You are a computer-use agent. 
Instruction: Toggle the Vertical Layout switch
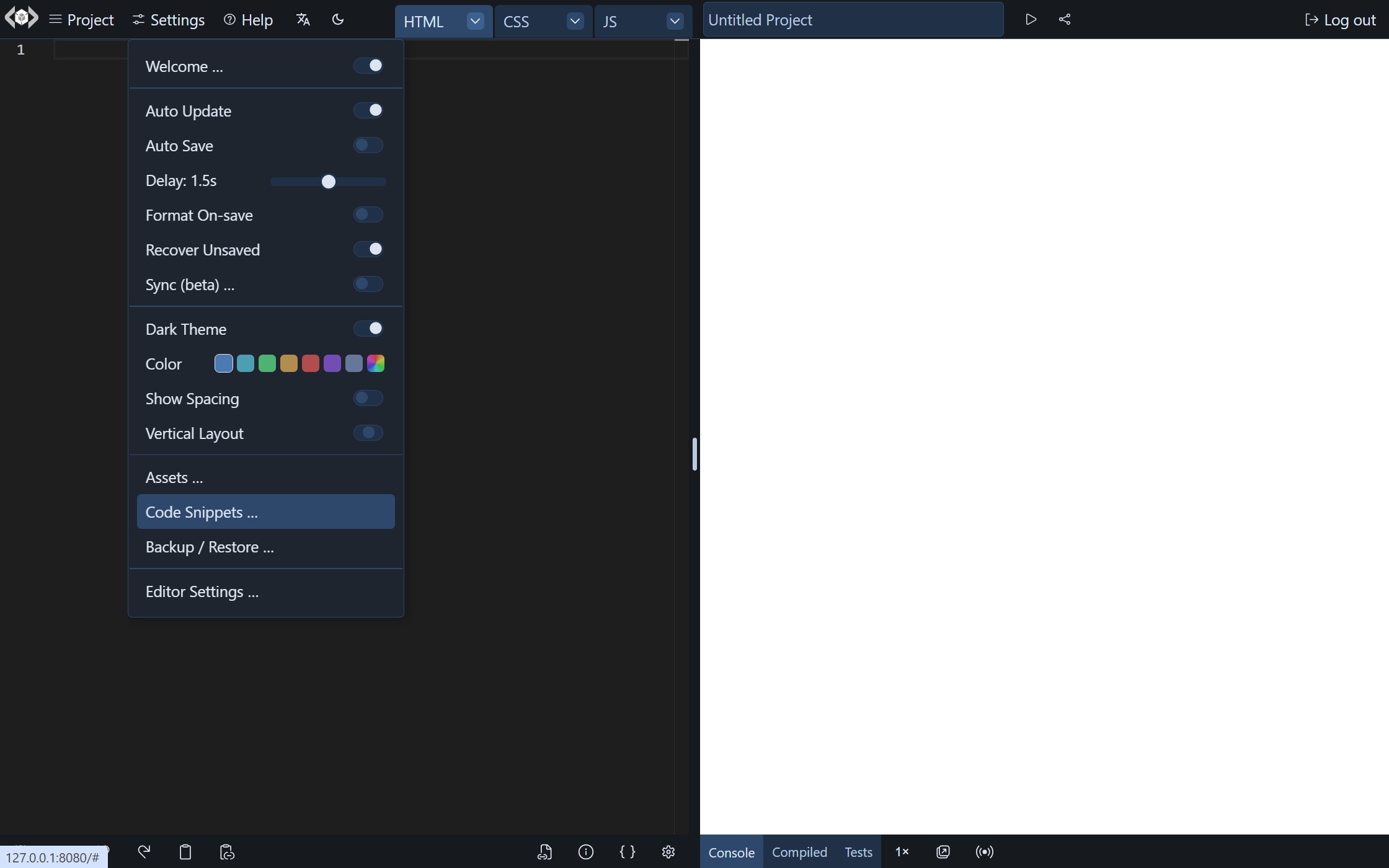(x=369, y=432)
